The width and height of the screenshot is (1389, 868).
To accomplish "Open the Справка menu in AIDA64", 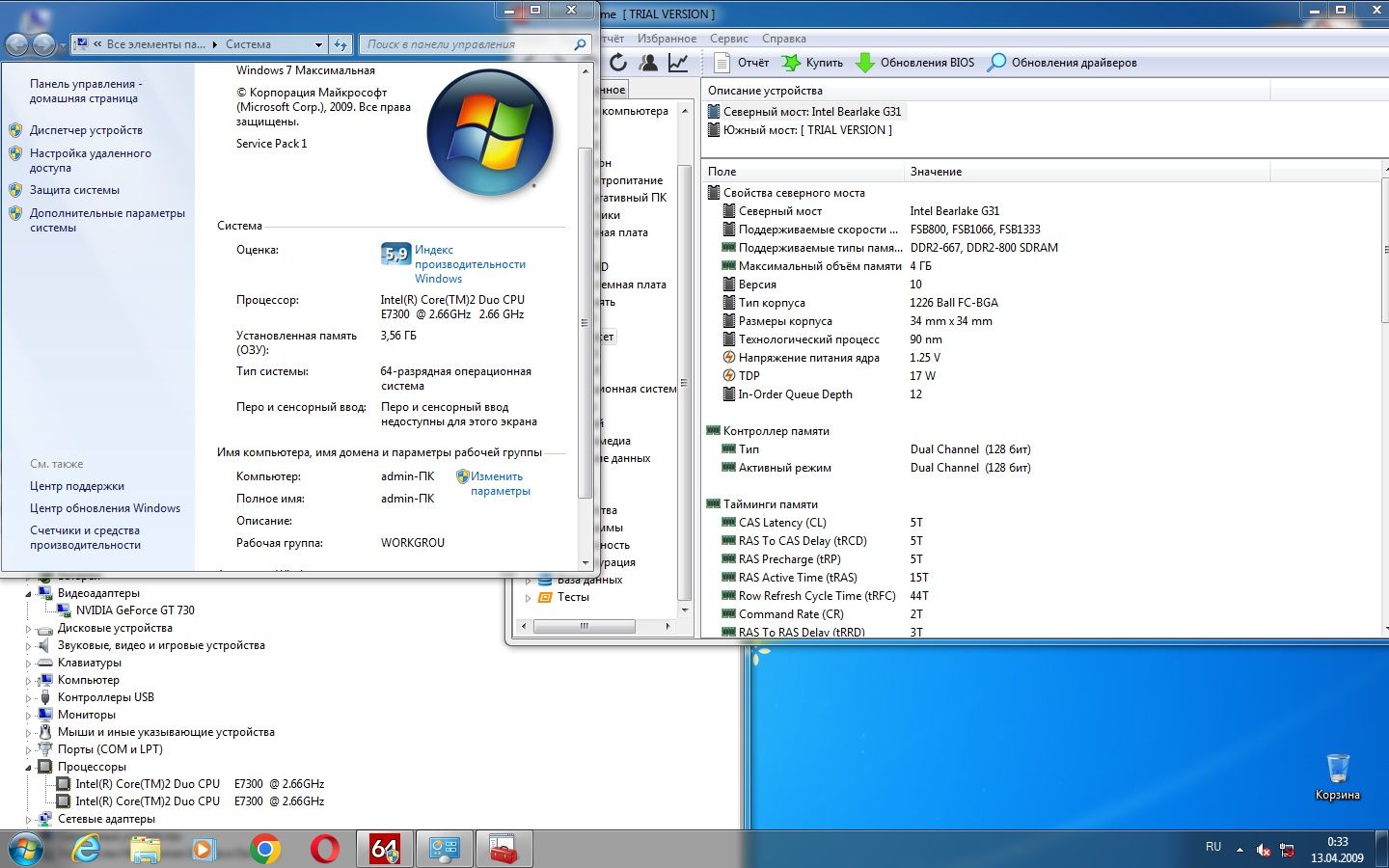I will click(x=784, y=39).
